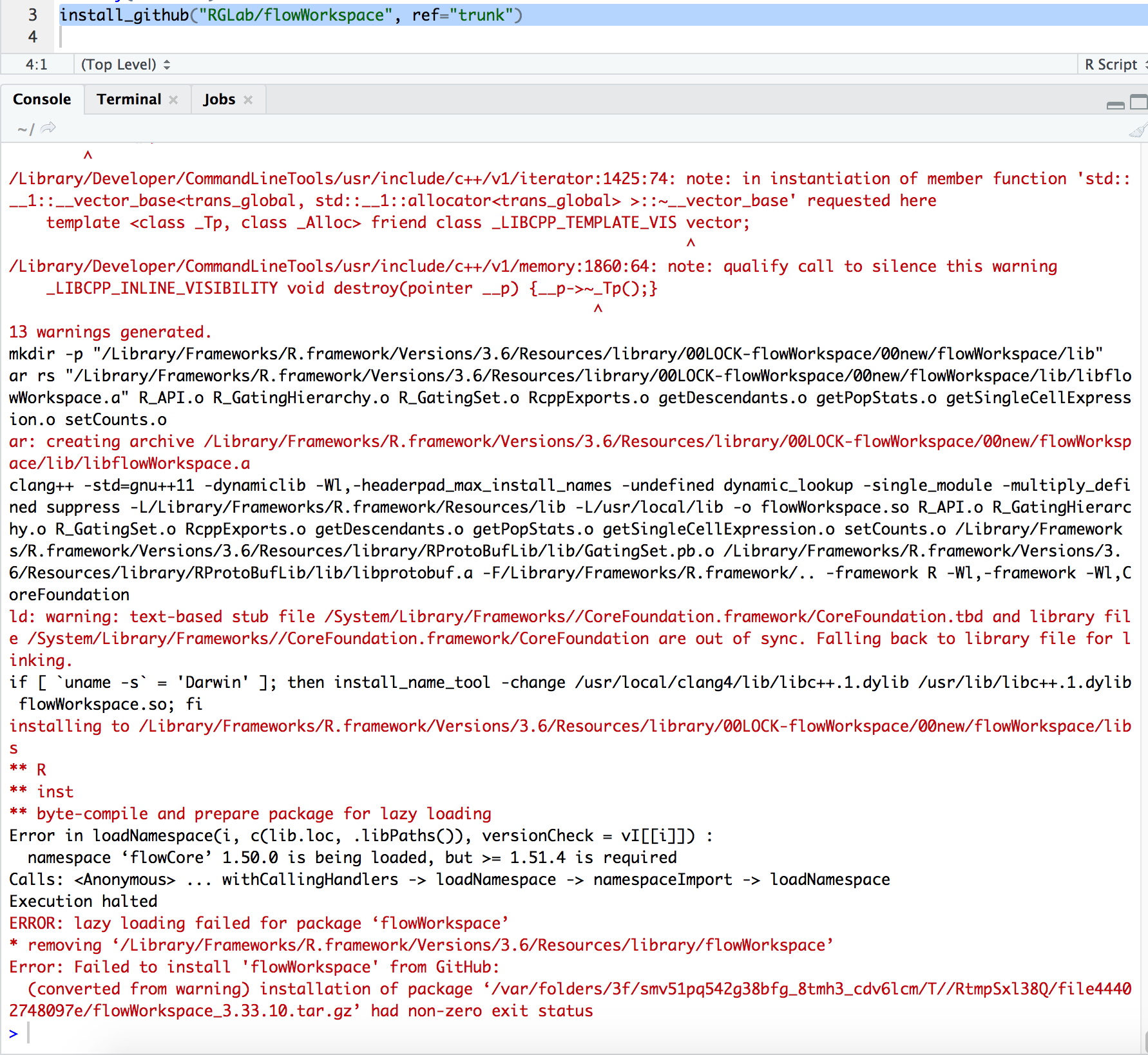Click the ~/ working directory link
Image resolution: width=1148 pixels, height=1055 pixels.
pos(23,129)
